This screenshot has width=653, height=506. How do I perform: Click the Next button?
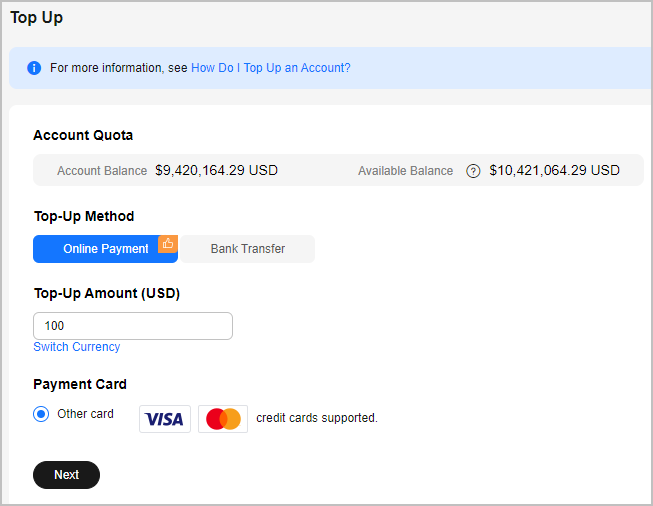point(67,475)
